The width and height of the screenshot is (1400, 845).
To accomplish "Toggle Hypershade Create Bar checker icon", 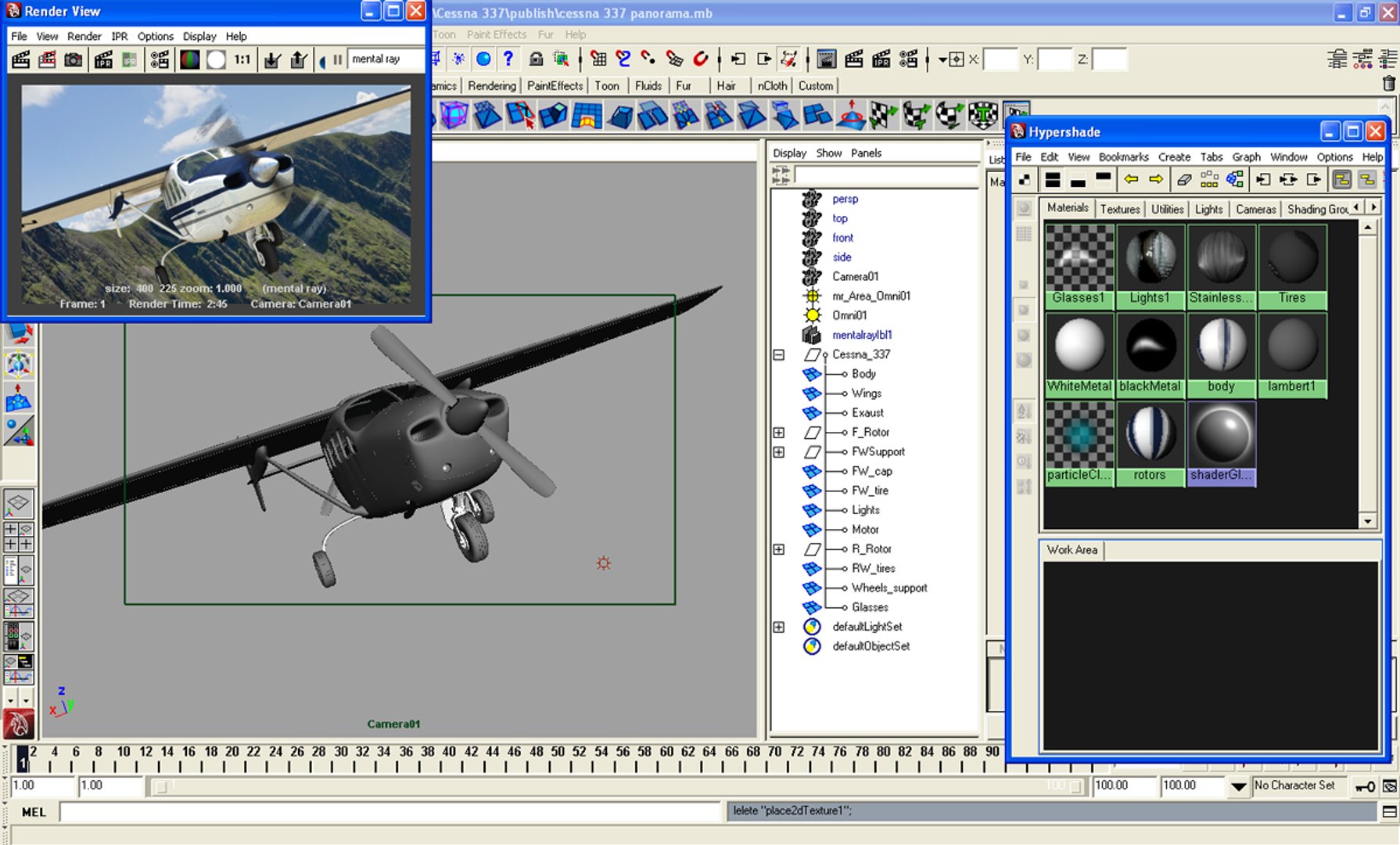I will click(x=1025, y=180).
